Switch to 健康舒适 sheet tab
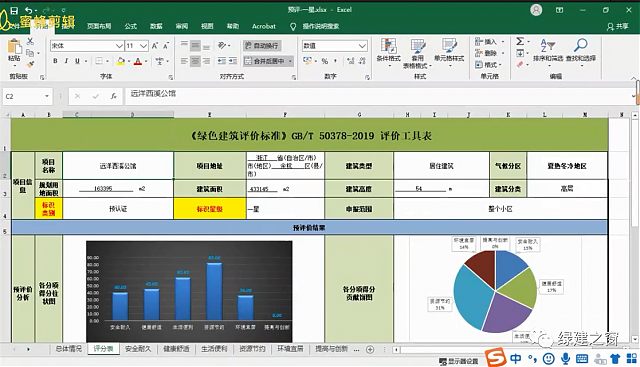 pyautogui.click(x=176, y=349)
